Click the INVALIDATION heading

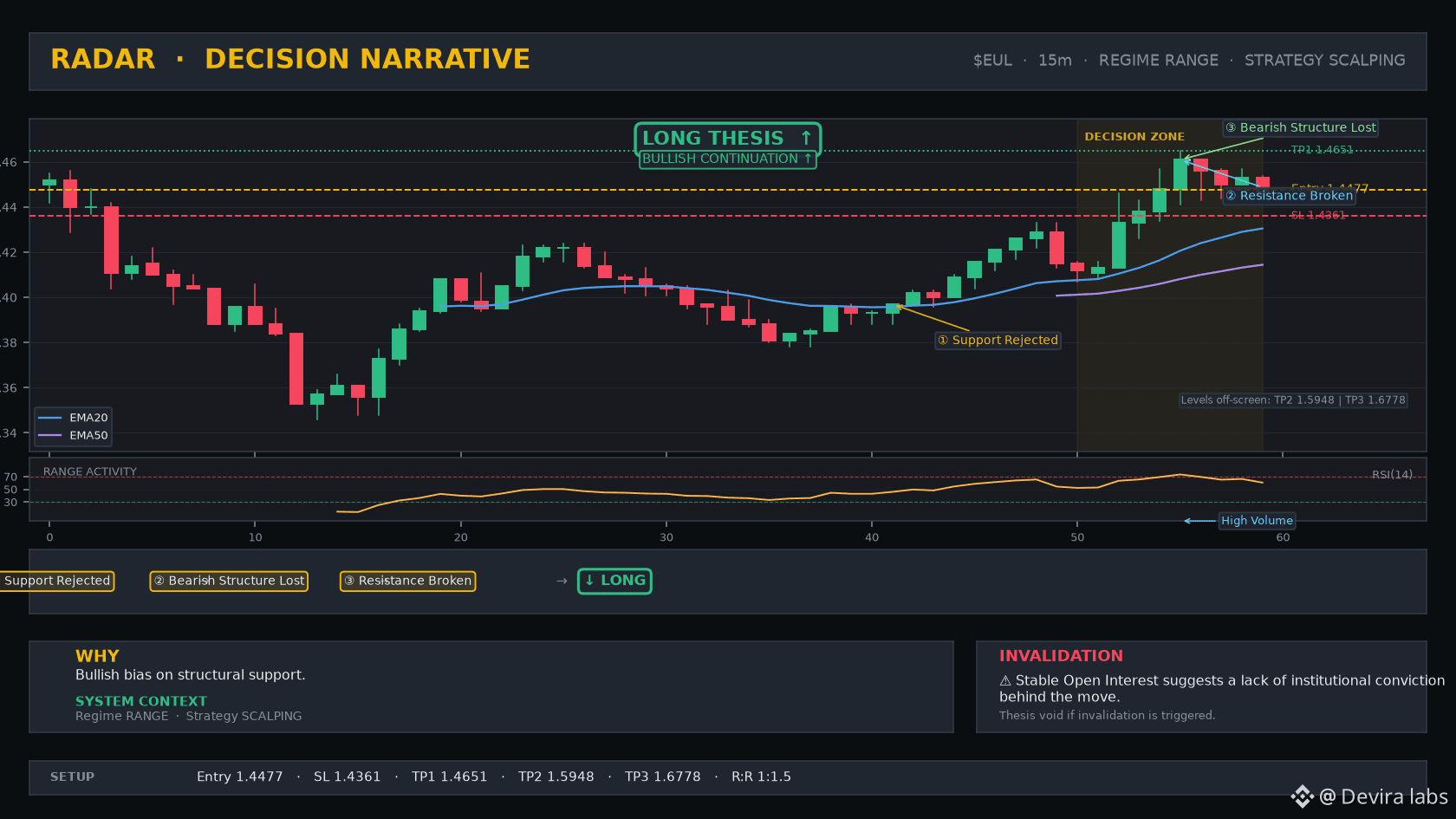tap(1061, 656)
